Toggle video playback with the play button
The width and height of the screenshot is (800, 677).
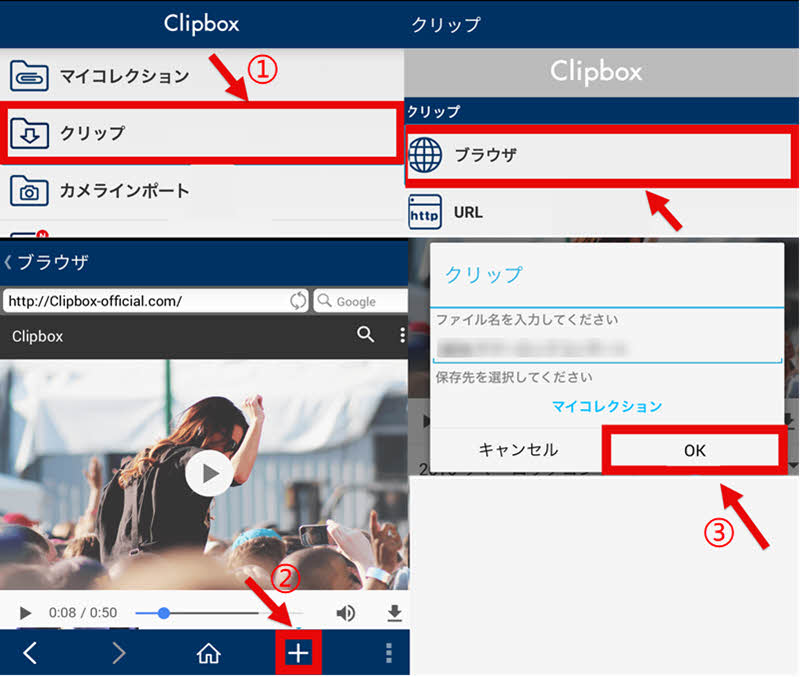[24, 614]
